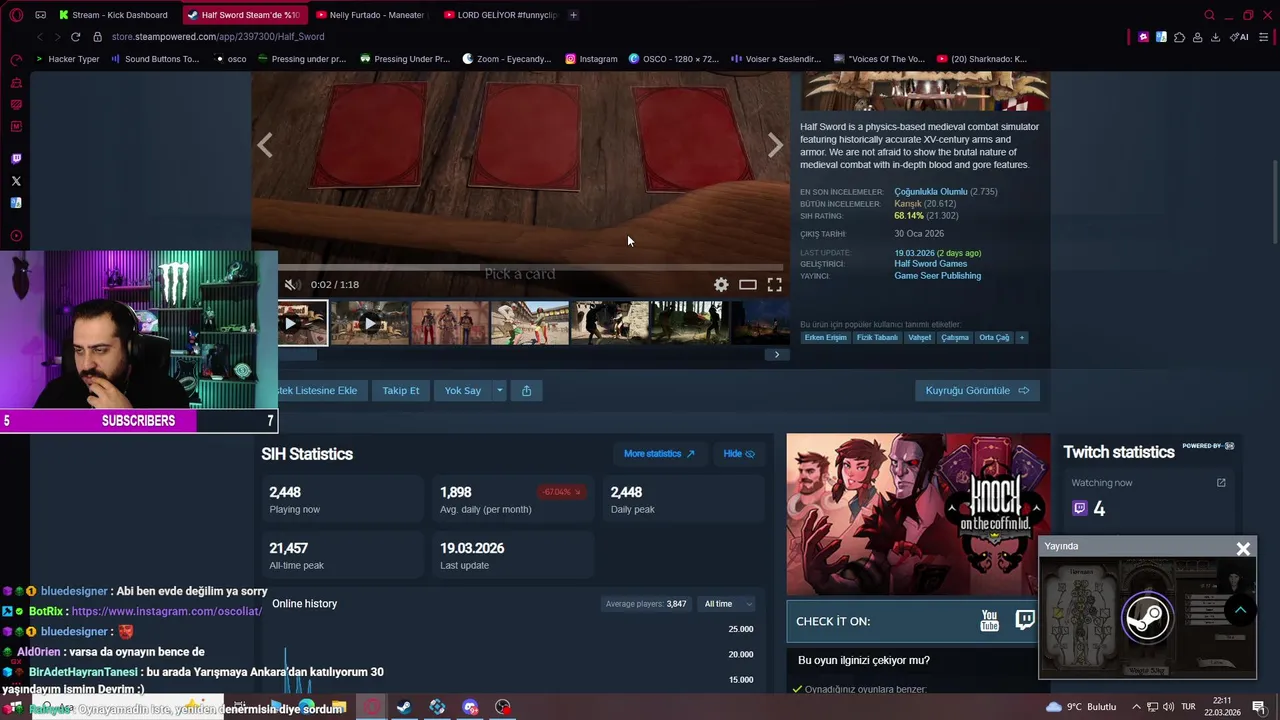
Task: Open the browser downloads icon
Action: point(1215,37)
